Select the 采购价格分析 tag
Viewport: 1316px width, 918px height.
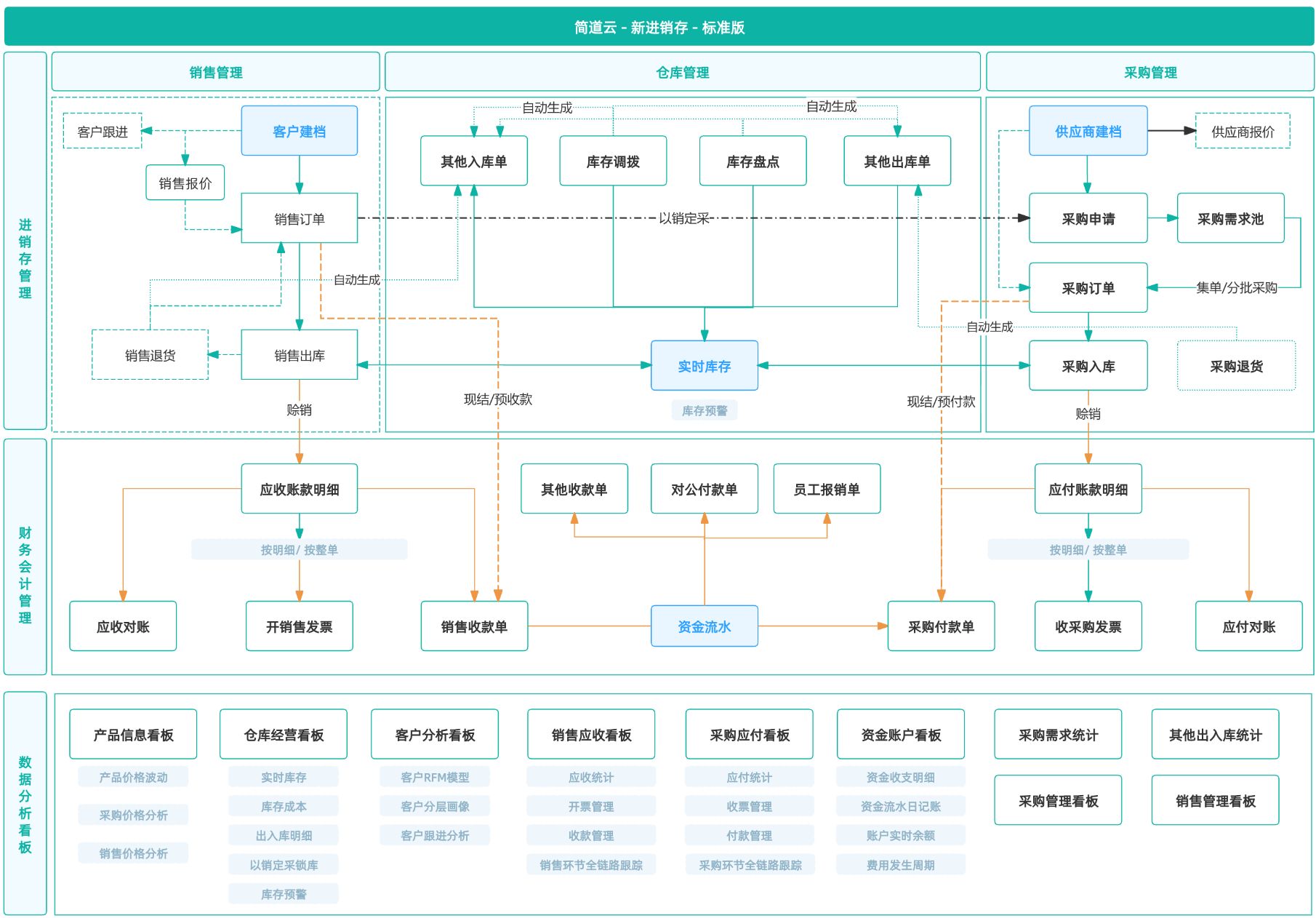(133, 815)
